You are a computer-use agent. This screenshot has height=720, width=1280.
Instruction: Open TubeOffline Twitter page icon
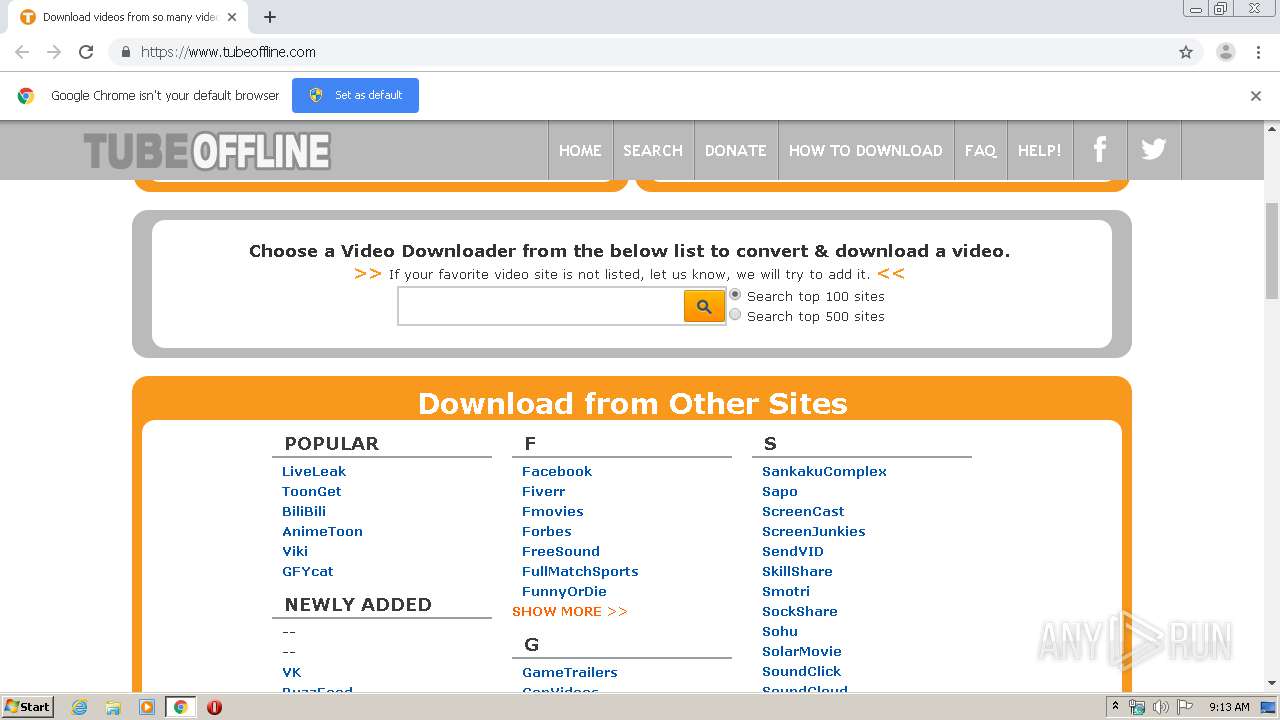point(1154,150)
